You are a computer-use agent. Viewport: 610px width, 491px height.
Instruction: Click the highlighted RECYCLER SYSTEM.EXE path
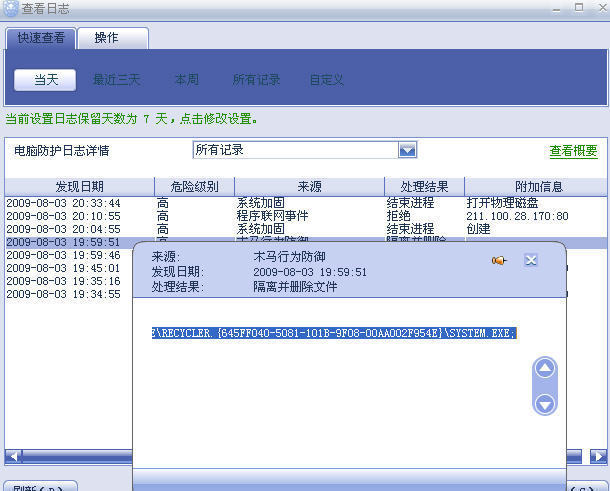[334, 333]
